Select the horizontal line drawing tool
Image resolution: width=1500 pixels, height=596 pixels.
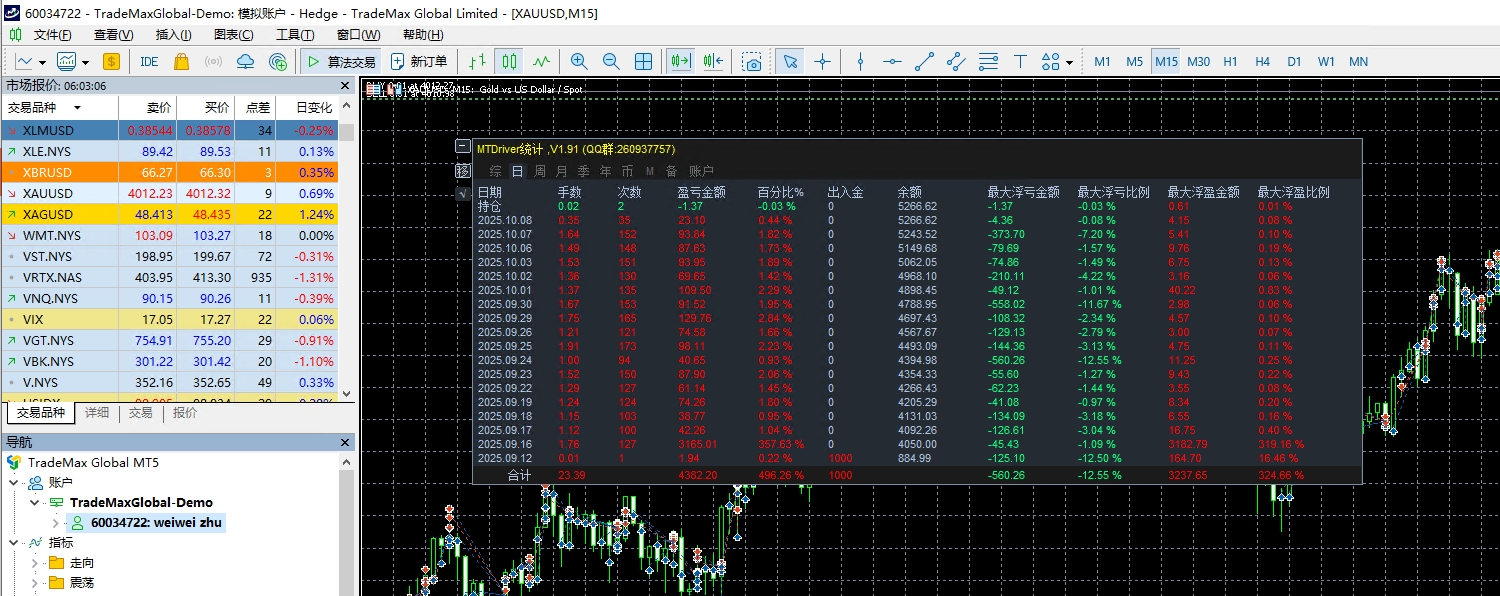[892, 61]
